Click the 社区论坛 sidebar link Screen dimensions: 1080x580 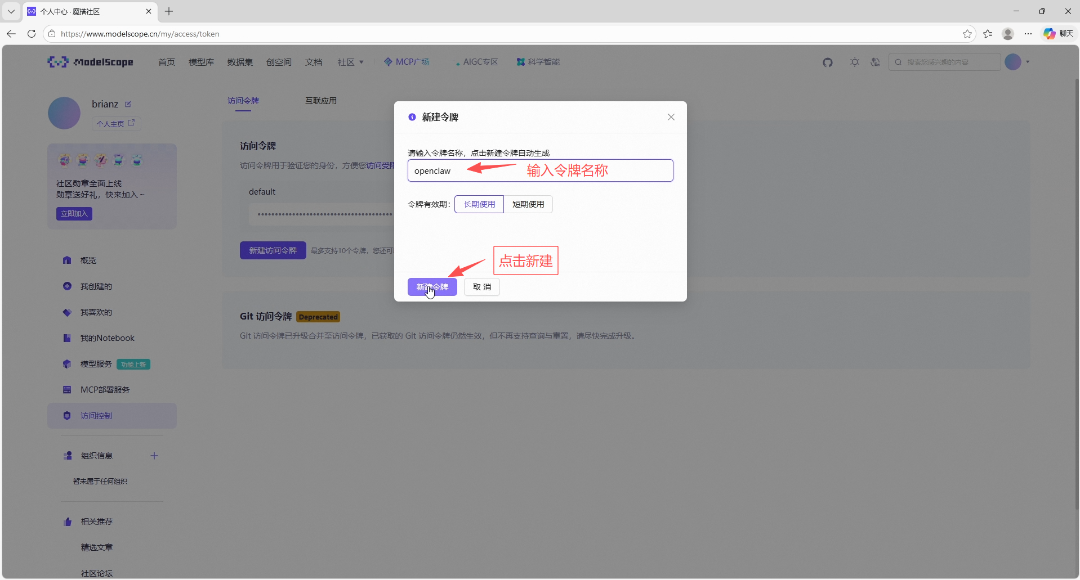(x=96, y=573)
